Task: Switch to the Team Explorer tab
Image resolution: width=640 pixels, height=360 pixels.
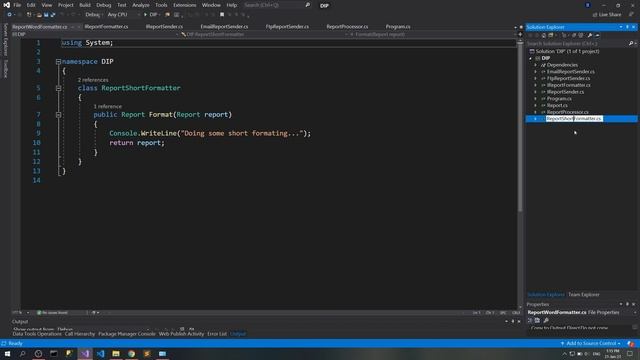Action: point(584,295)
